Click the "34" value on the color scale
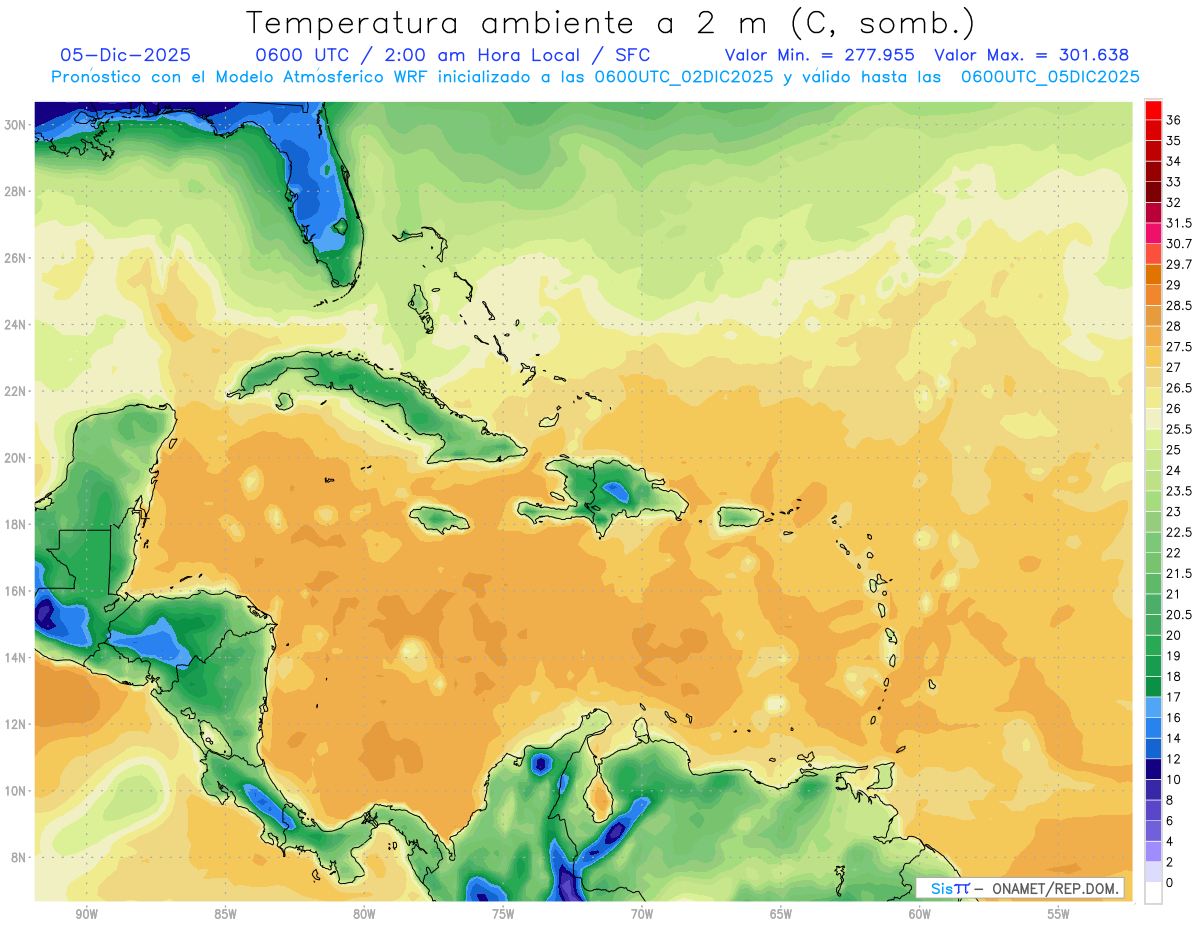This screenshot has width=1200, height=927. click(1174, 161)
